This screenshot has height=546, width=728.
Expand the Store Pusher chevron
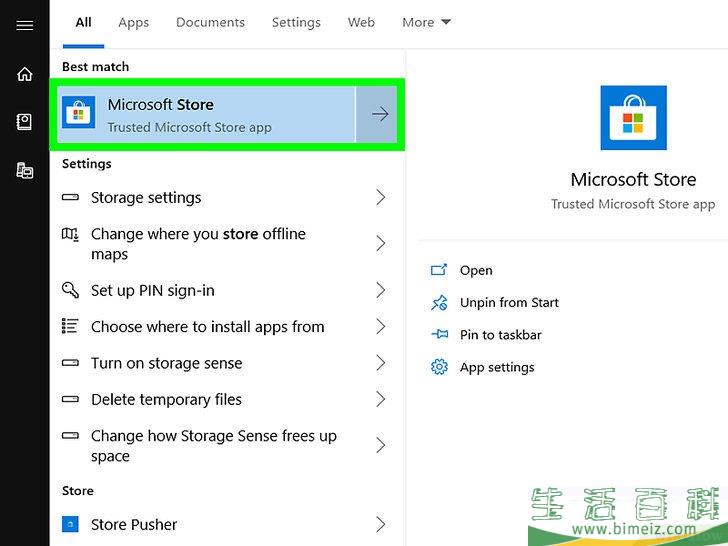coord(381,524)
